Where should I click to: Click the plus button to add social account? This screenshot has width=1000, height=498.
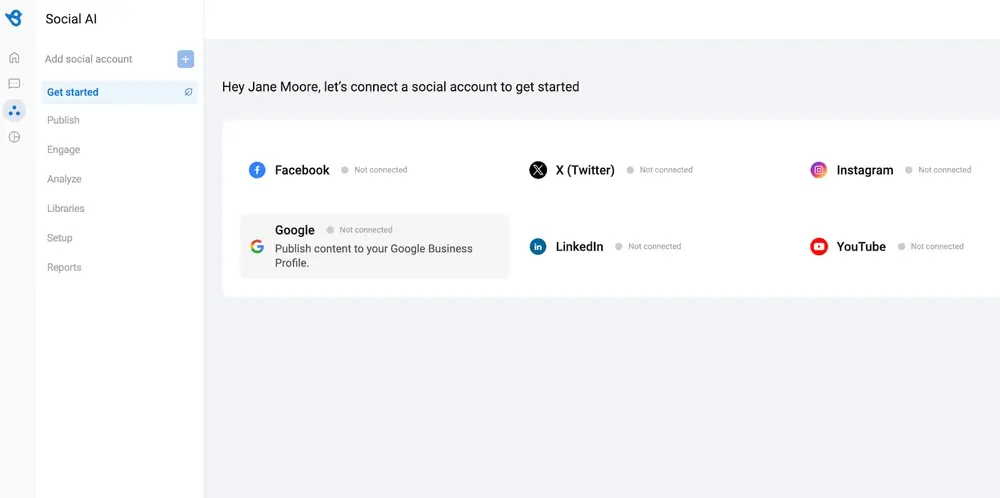click(186, 59)
